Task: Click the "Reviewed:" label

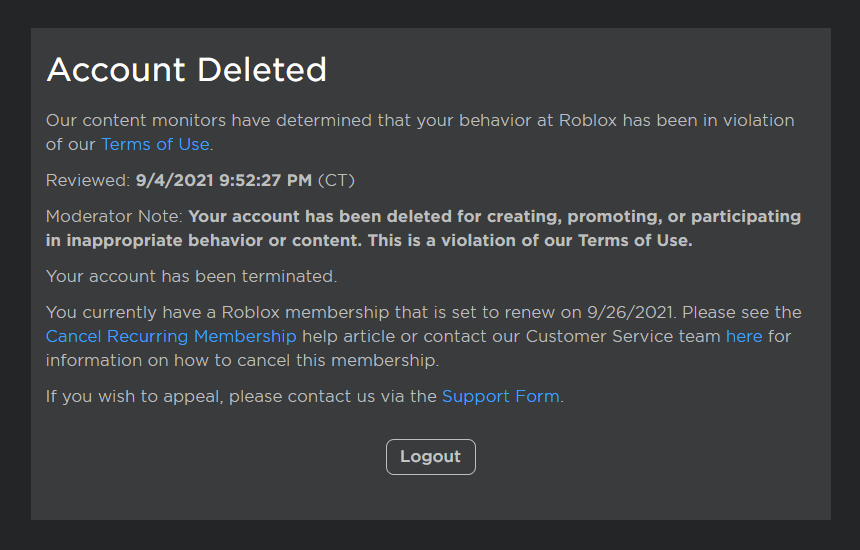Action: (x=88, y=181)
